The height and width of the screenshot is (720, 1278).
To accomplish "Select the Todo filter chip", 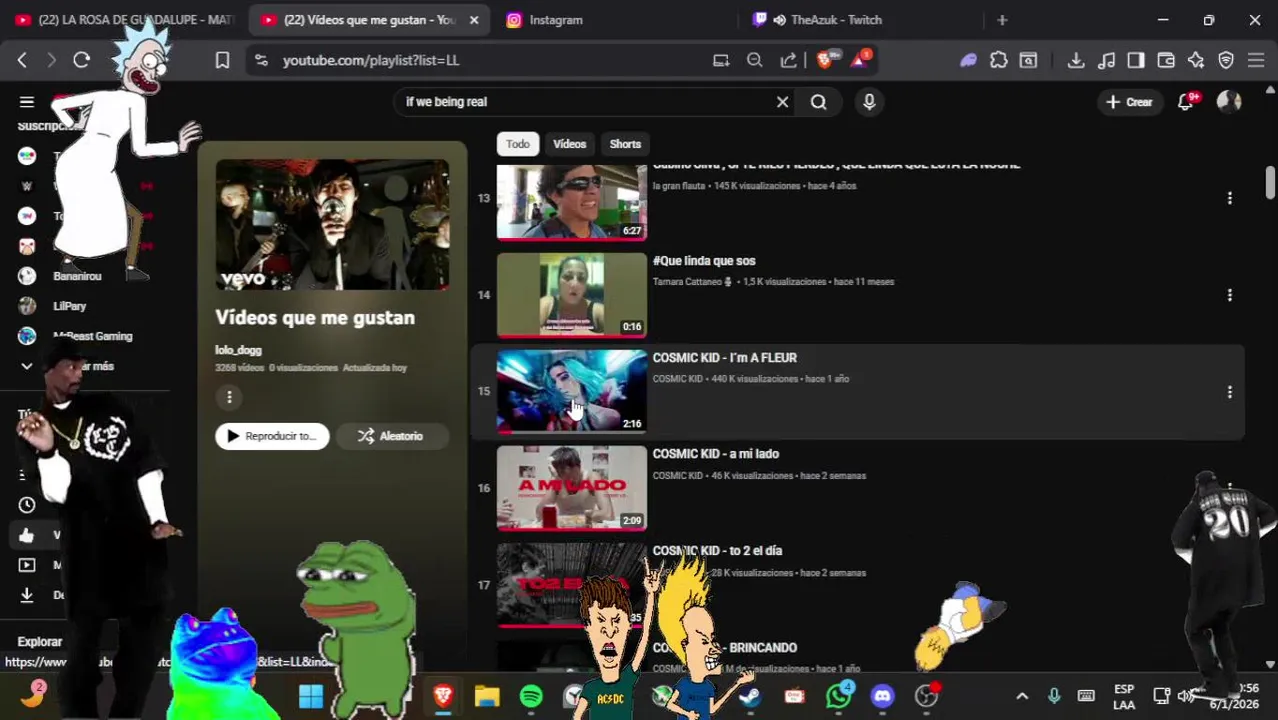I will click(x=517, y=144).
